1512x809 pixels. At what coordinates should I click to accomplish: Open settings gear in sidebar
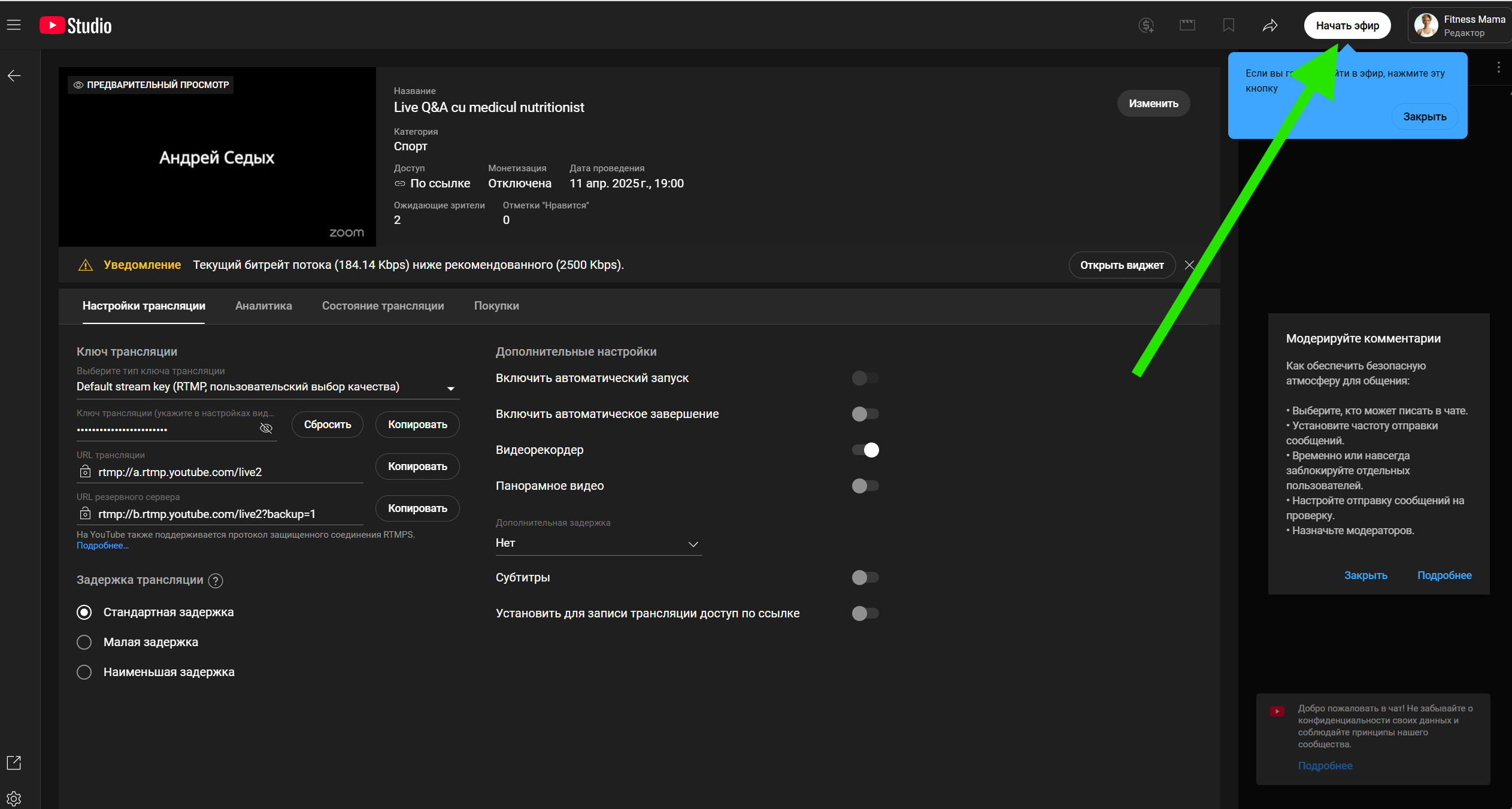coord(14,798)
